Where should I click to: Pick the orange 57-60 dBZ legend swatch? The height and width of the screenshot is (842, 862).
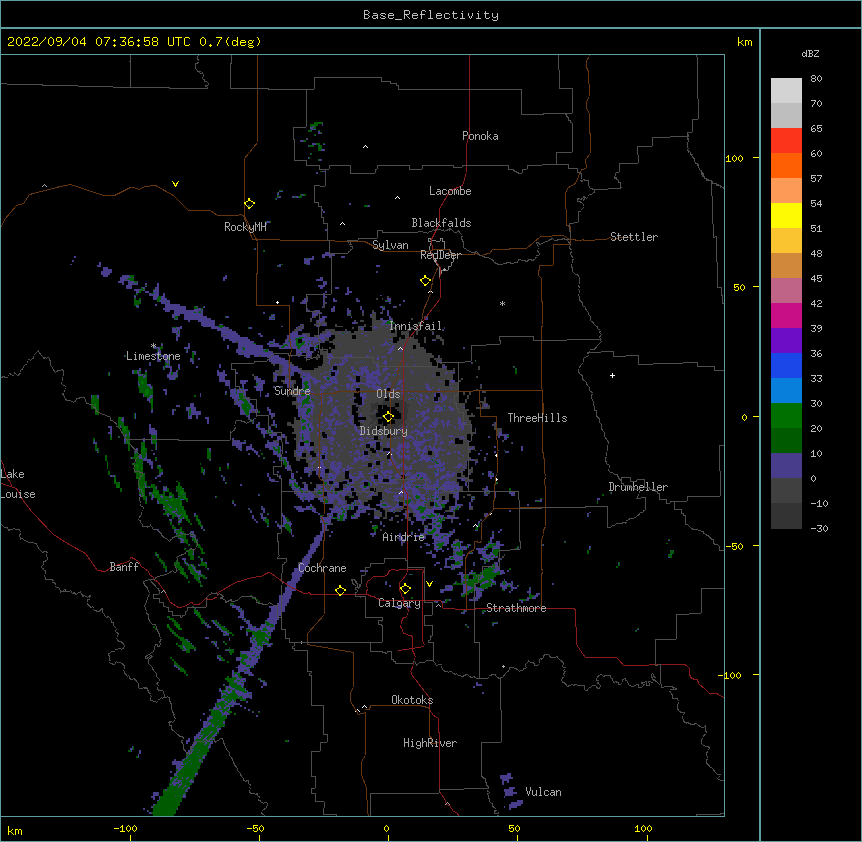(x=786, y=165)
